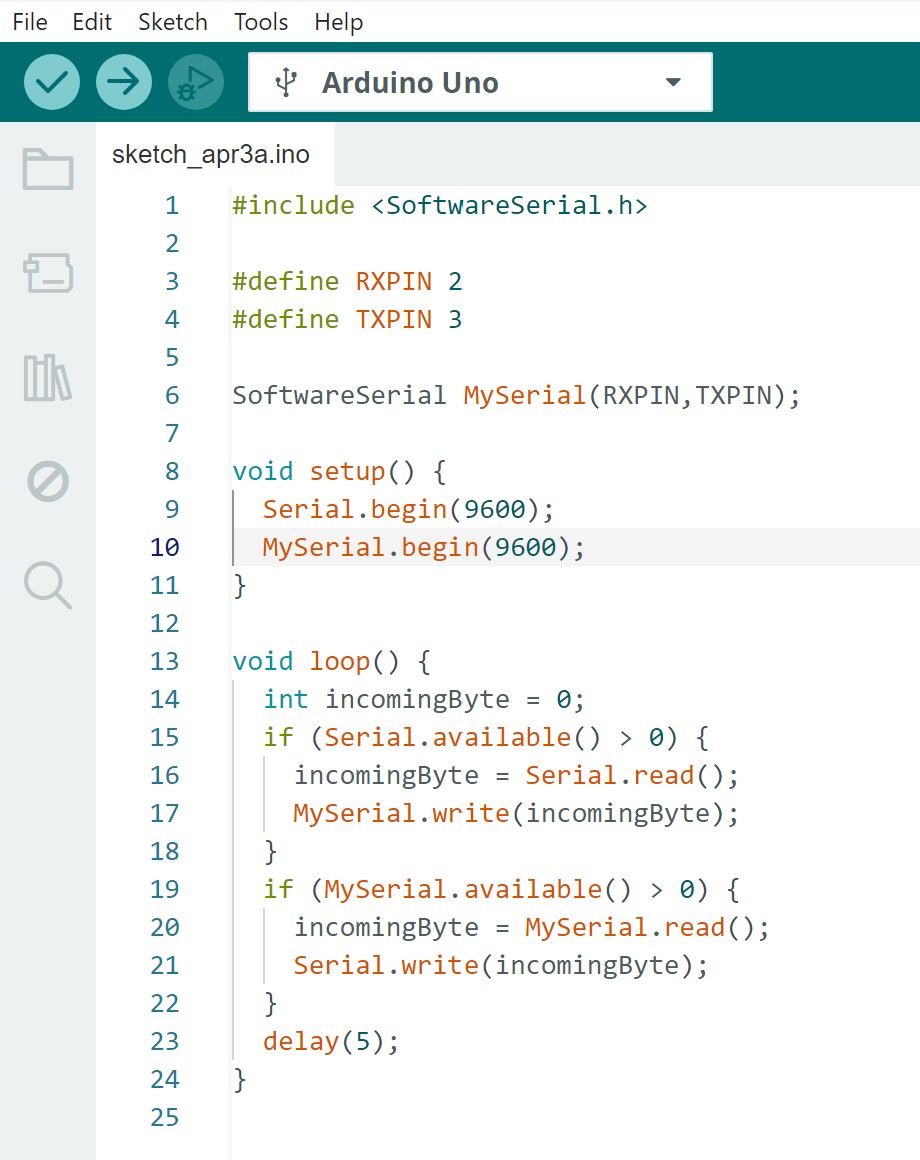Click the SoftwareSerial.h include text

[x=510, y=206]
